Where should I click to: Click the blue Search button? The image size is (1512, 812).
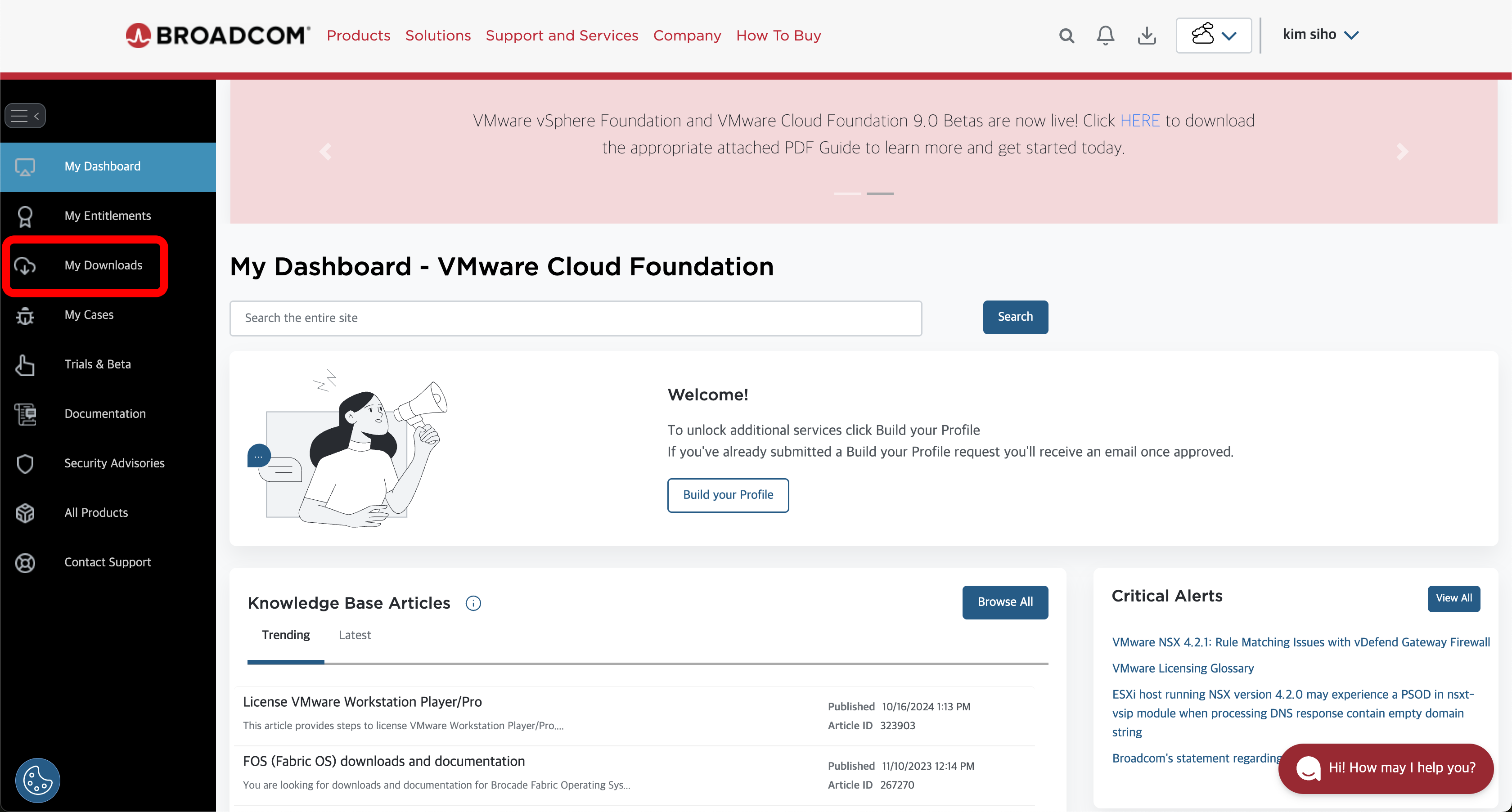pos(1015,317)
